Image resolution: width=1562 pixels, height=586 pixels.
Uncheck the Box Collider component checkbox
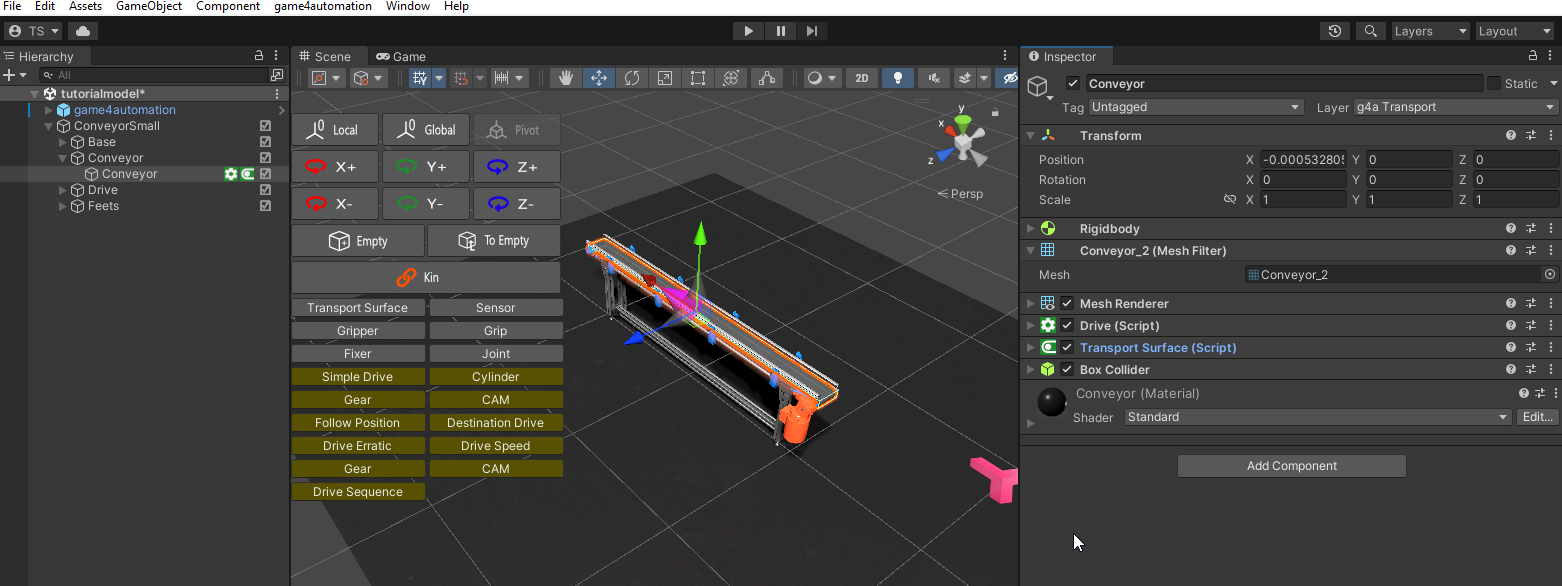1067,370
